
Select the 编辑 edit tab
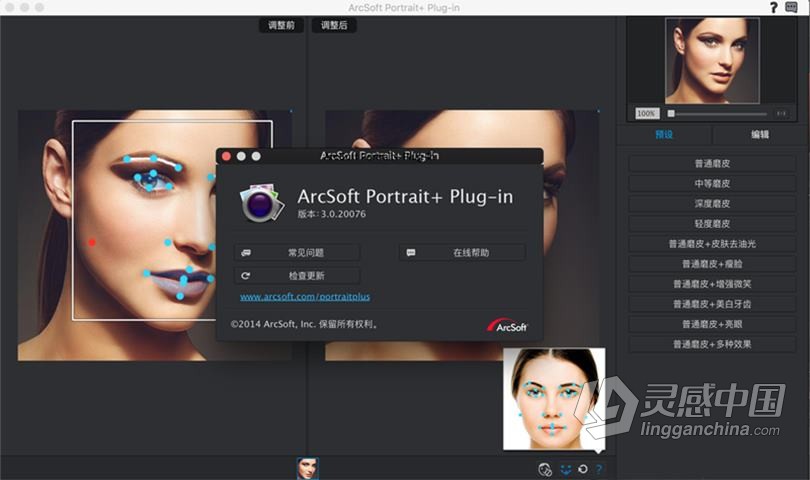(760, 135)
